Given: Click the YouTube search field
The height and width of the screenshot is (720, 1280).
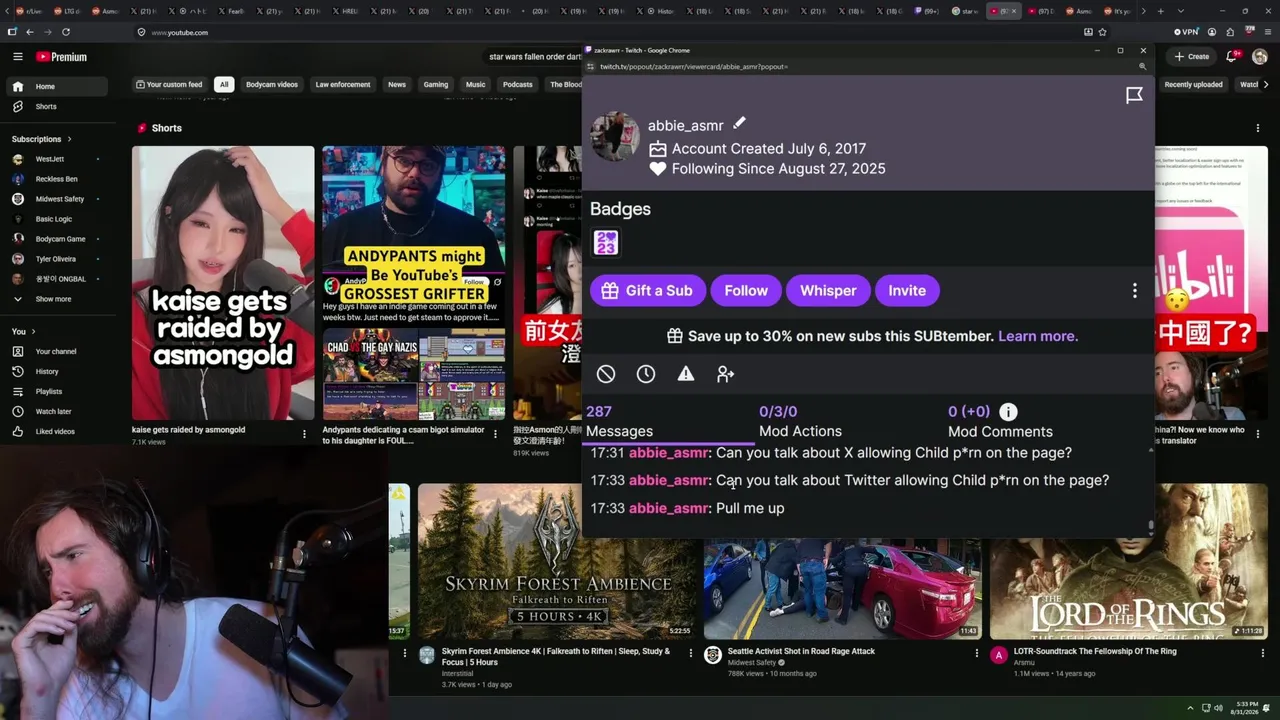Looking at the screenshot, I should click(530, 57).
